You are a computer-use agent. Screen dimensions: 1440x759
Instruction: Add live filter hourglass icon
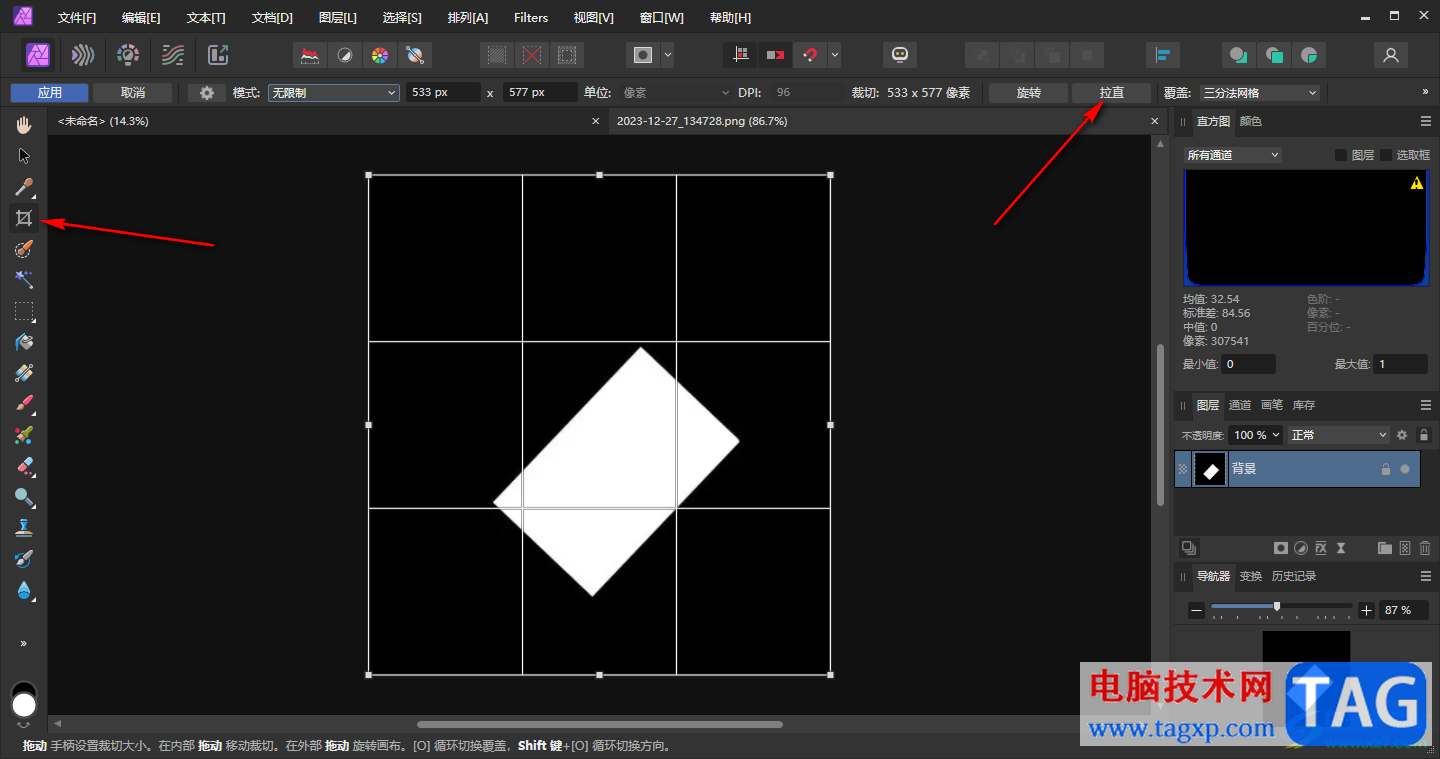(1341, 548)
